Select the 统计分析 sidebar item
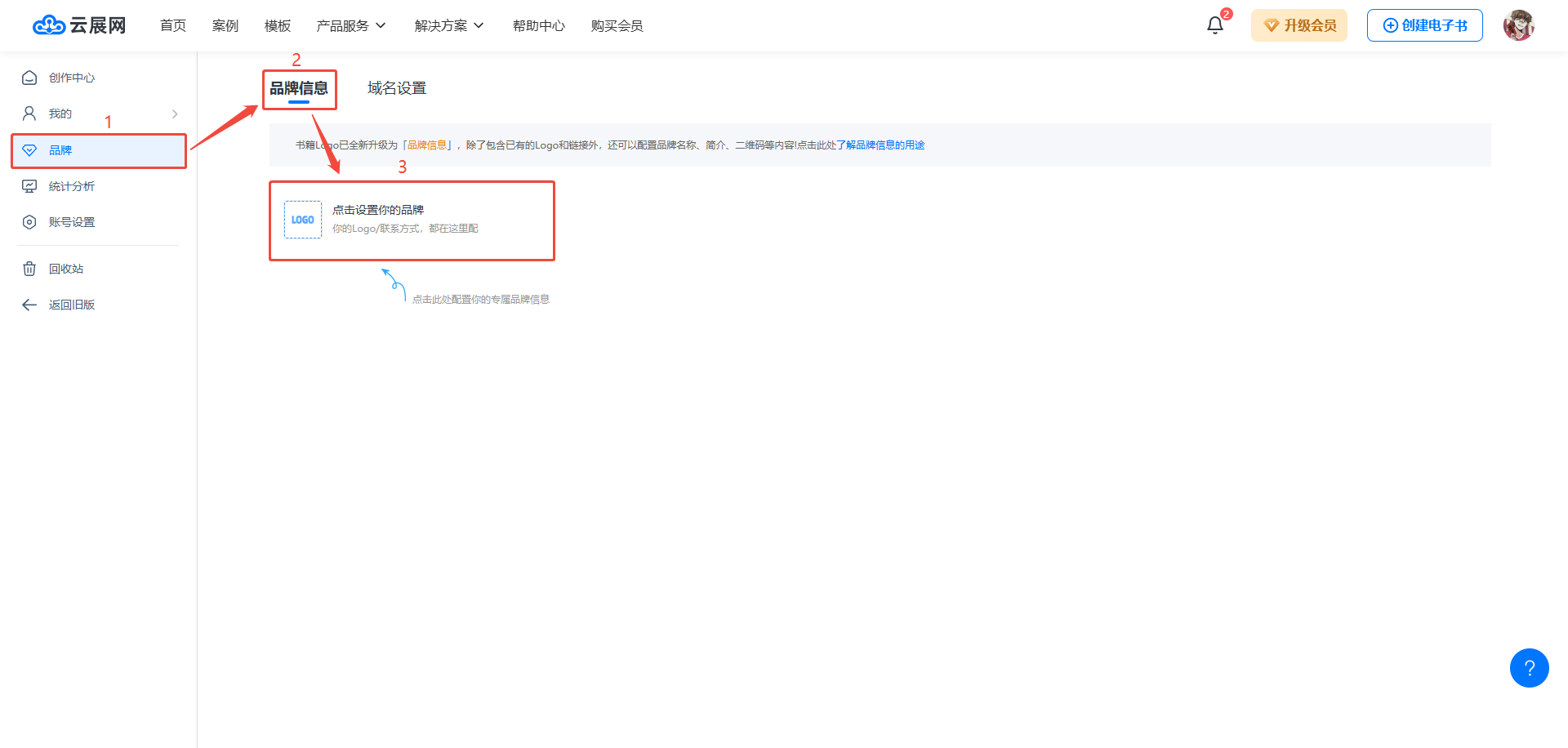The width and height of the screenshot is (1568, 748). click(x=71, y=186)
